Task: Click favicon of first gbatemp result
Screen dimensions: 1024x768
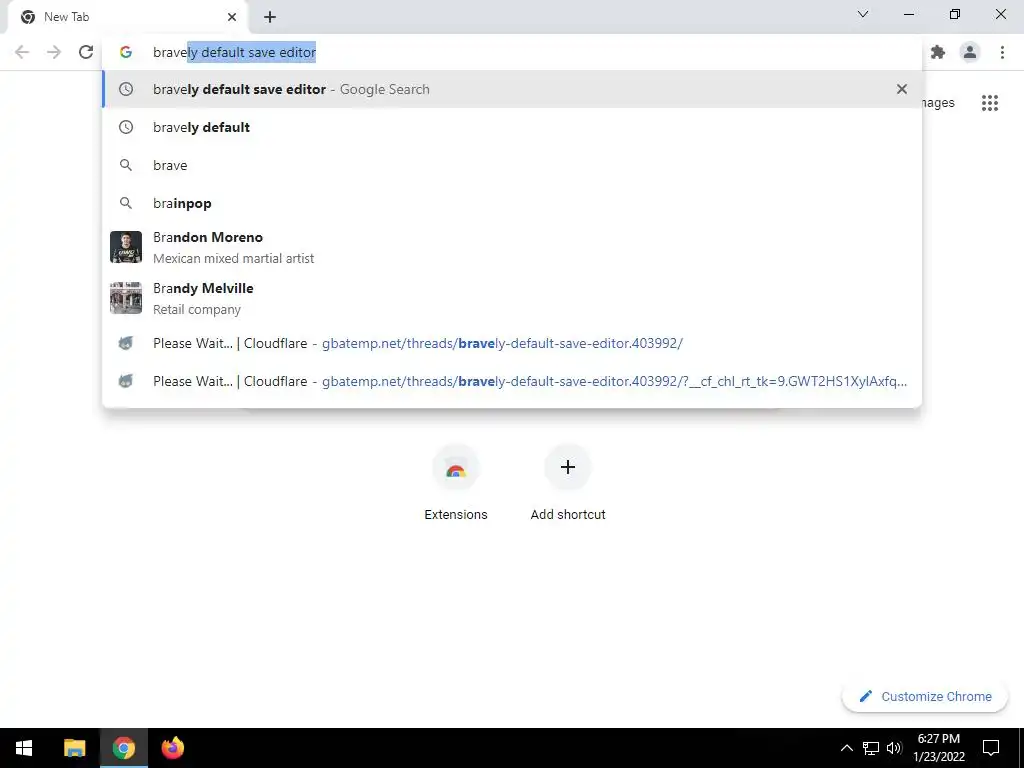Action: coord(126,344)
